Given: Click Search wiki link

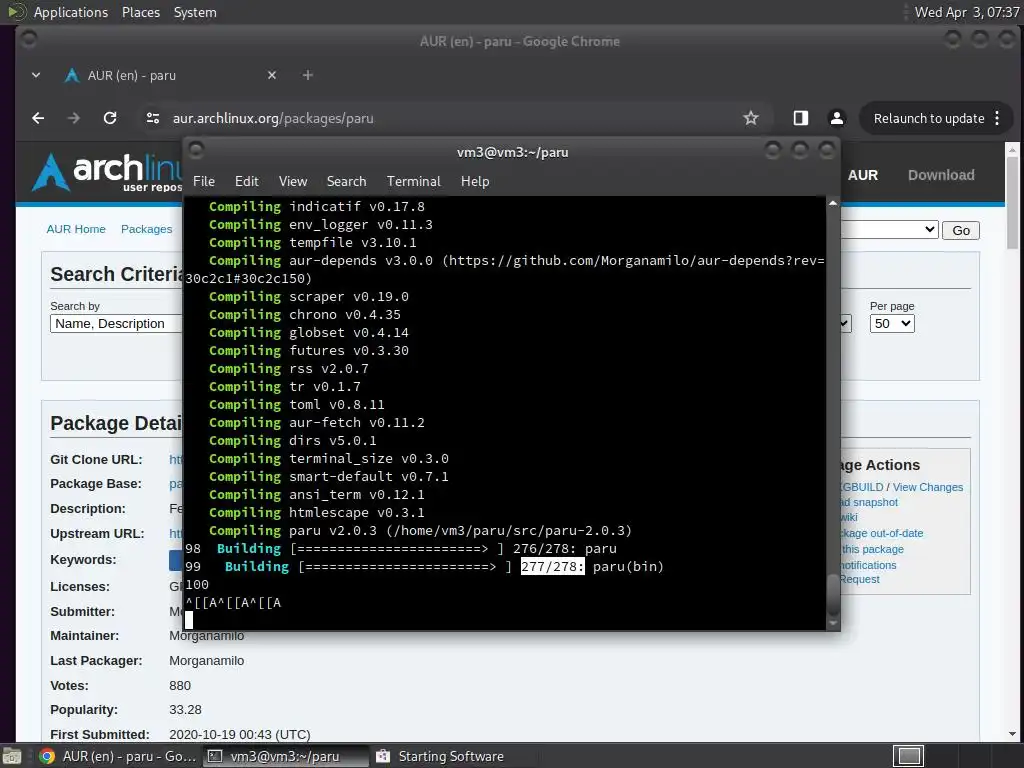Looking at the screenshot, I should [849, 517].
